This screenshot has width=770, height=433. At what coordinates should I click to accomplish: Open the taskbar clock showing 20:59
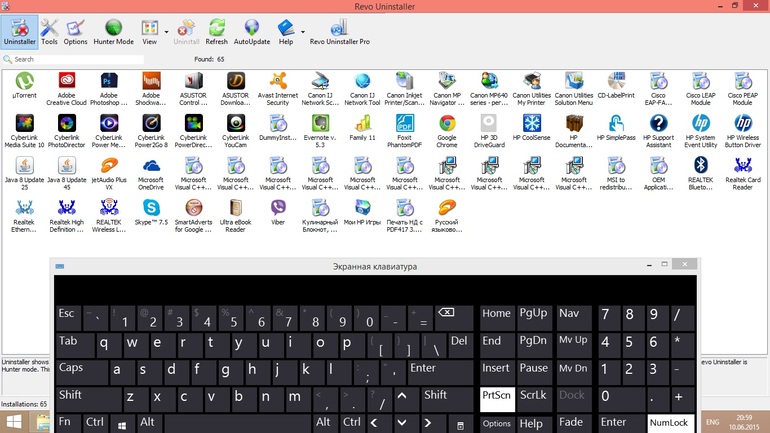tap(743, 422)
